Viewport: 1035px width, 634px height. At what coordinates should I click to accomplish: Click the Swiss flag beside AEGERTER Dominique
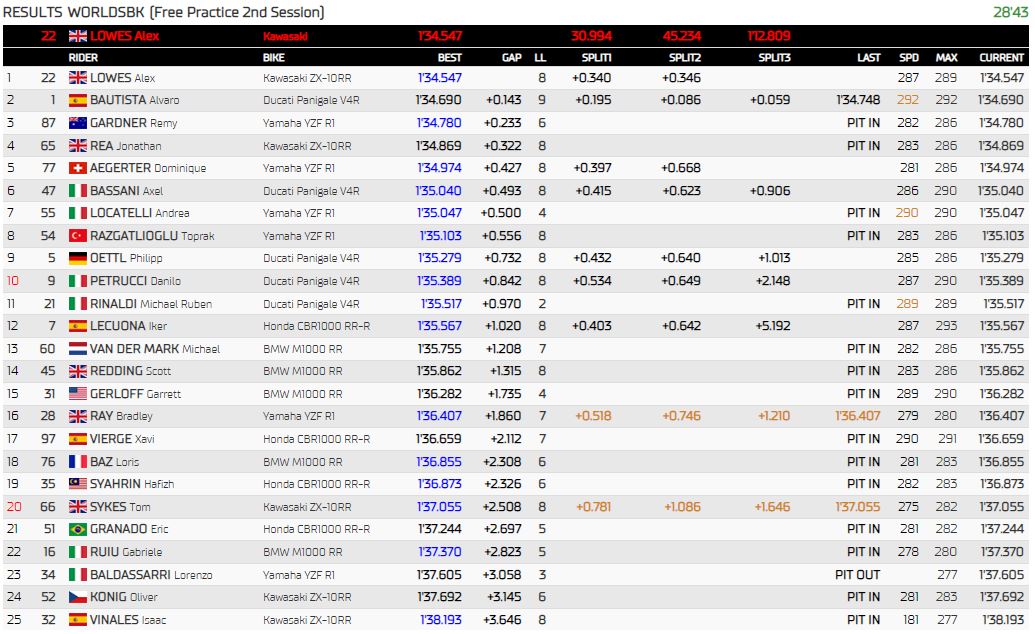(x=78, y=168)
